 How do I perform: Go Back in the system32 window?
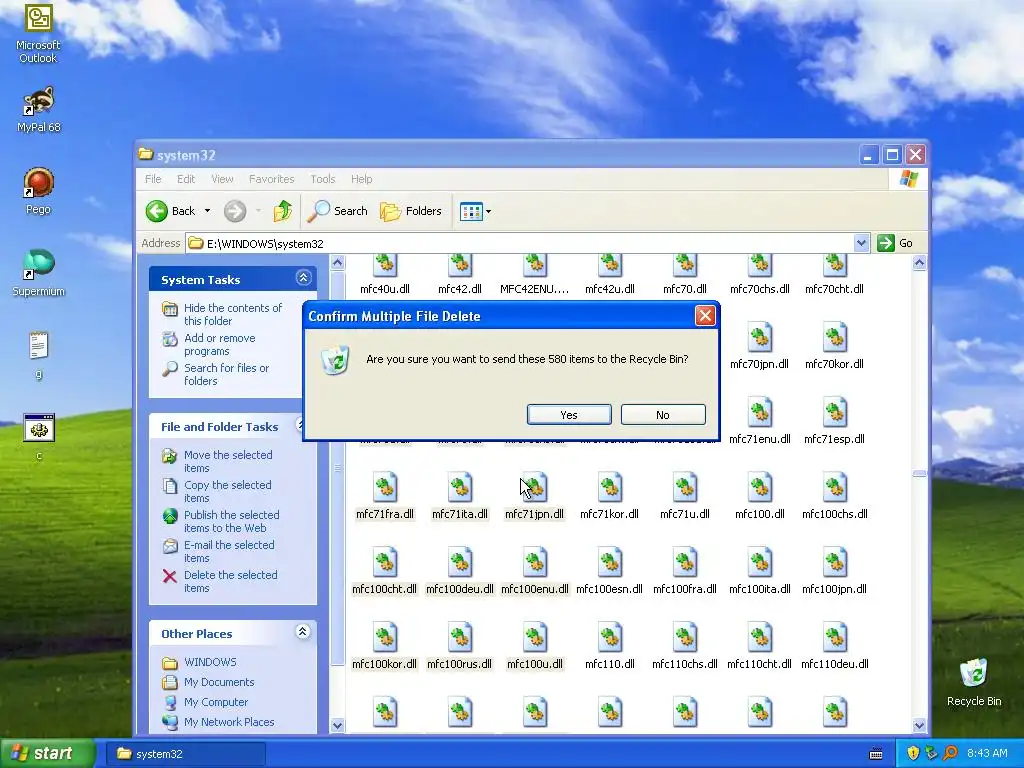point(170,211)
